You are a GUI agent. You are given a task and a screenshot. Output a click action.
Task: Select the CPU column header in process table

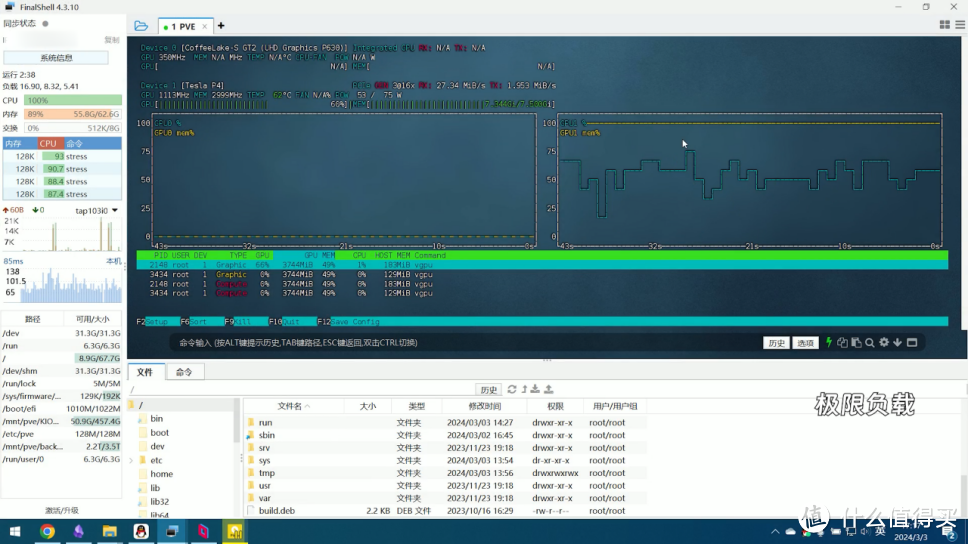click(48, 144)
